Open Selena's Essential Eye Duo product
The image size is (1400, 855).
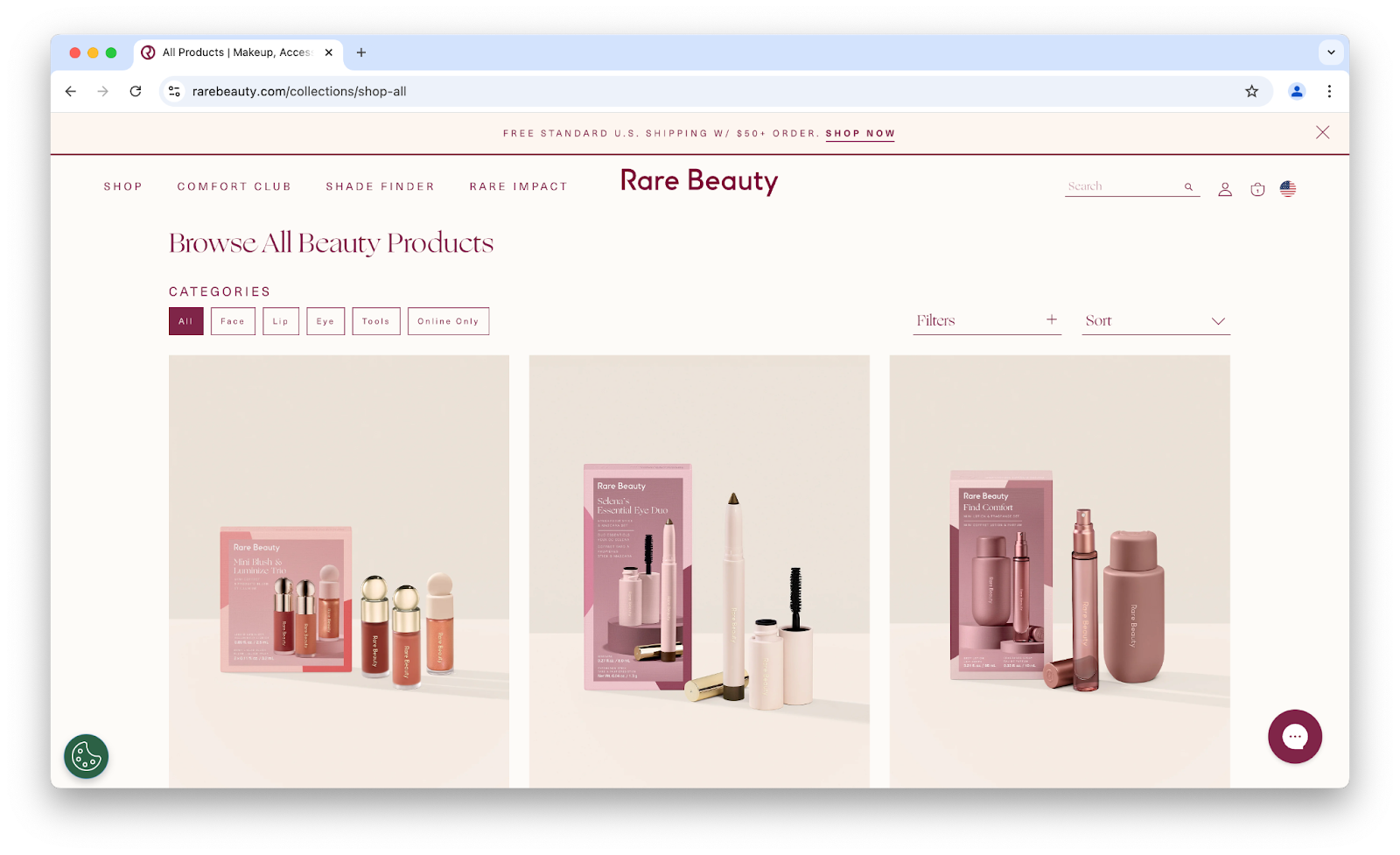tap(699, 571)
